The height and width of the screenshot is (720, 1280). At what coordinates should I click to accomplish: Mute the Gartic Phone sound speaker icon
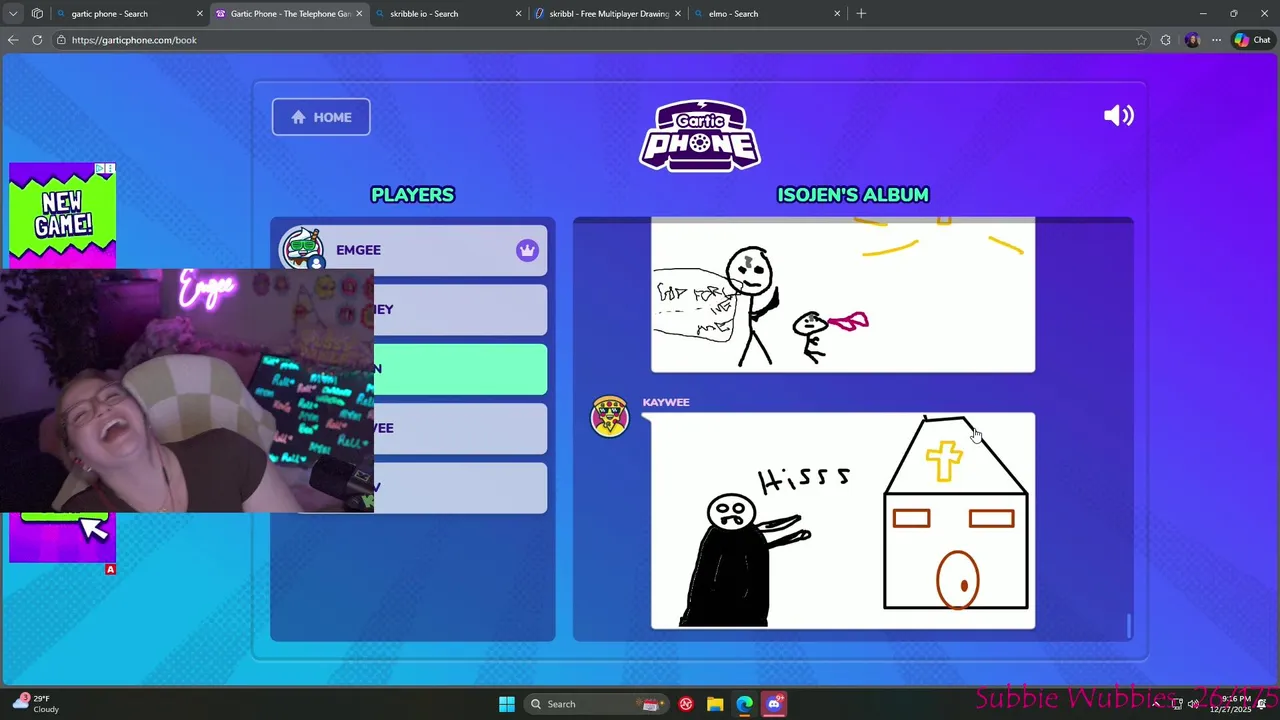[x=1118, y=116]
